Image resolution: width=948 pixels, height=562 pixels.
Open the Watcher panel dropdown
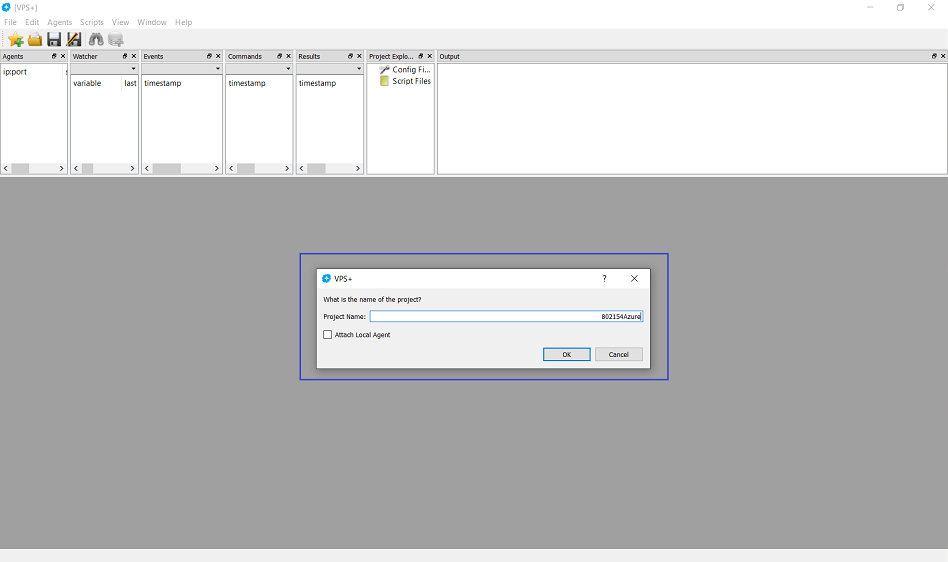133,69
